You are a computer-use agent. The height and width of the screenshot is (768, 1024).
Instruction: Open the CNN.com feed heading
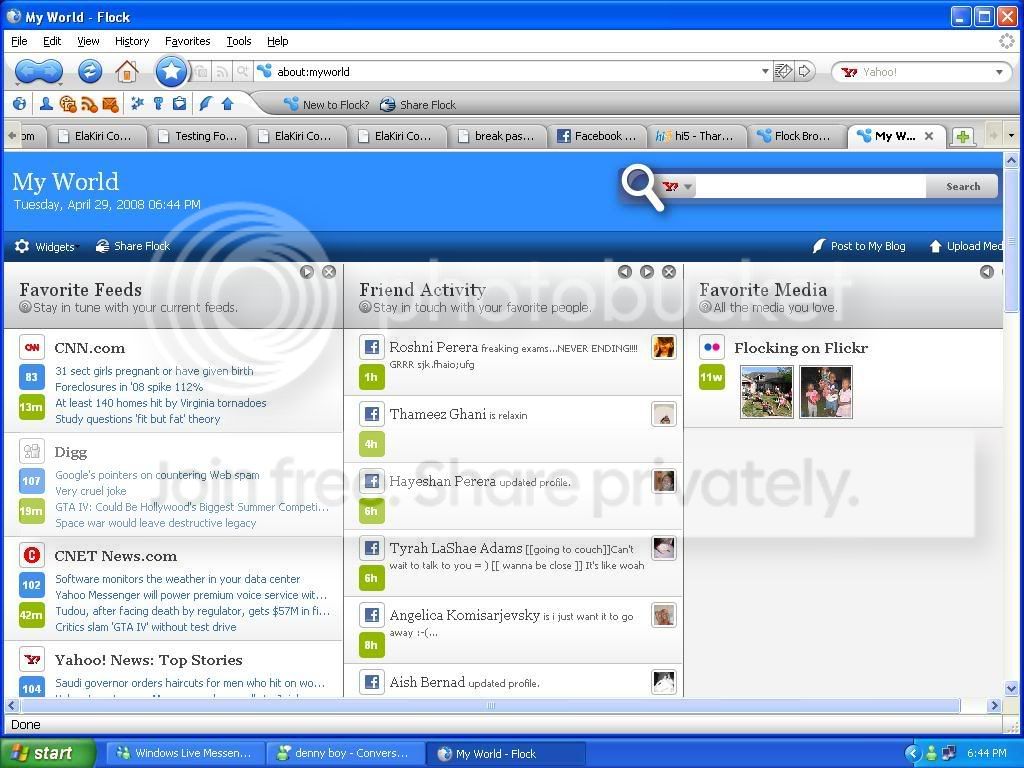89,348
